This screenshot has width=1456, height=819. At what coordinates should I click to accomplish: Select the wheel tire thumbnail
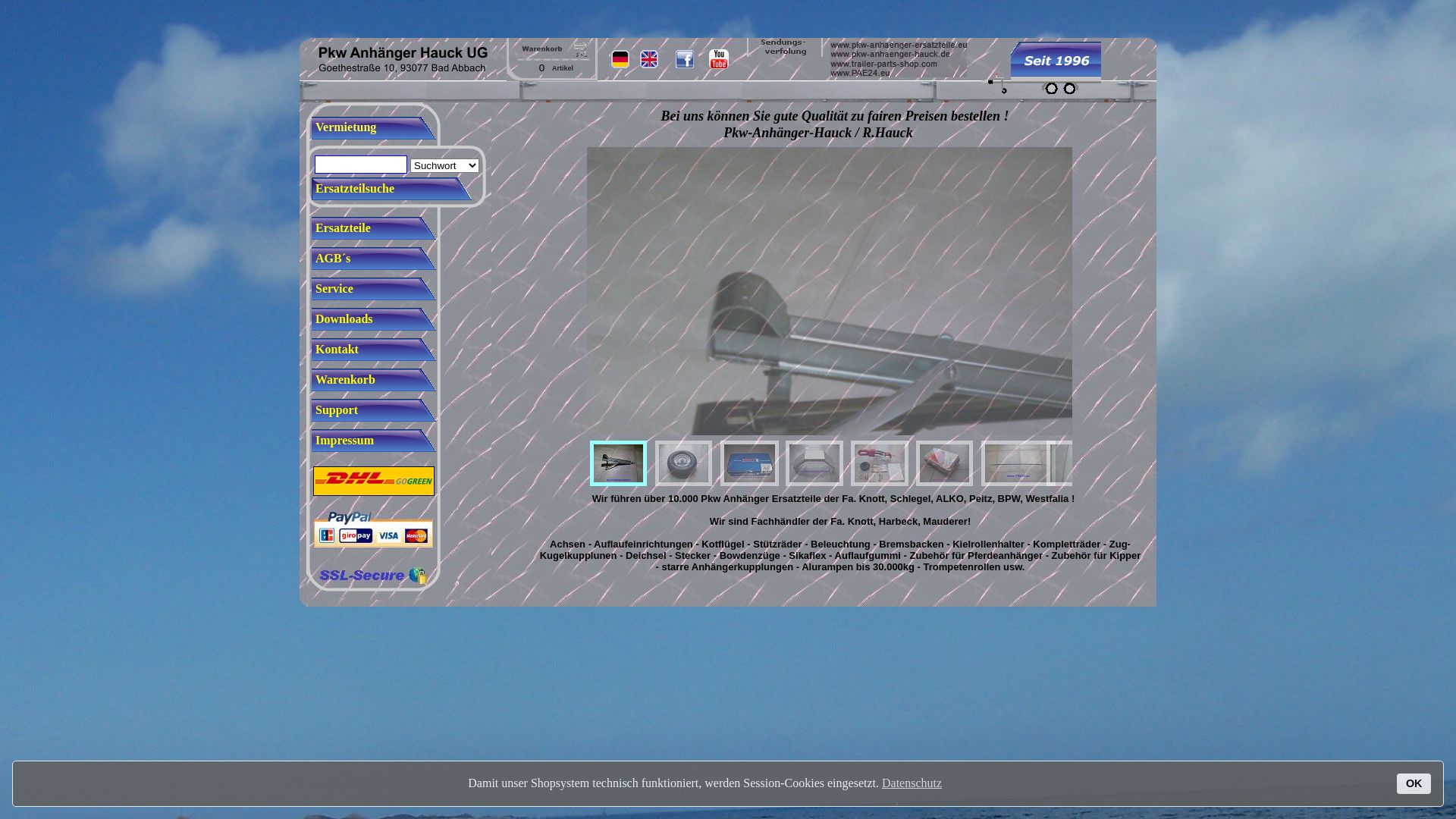[x=683, y=463]
